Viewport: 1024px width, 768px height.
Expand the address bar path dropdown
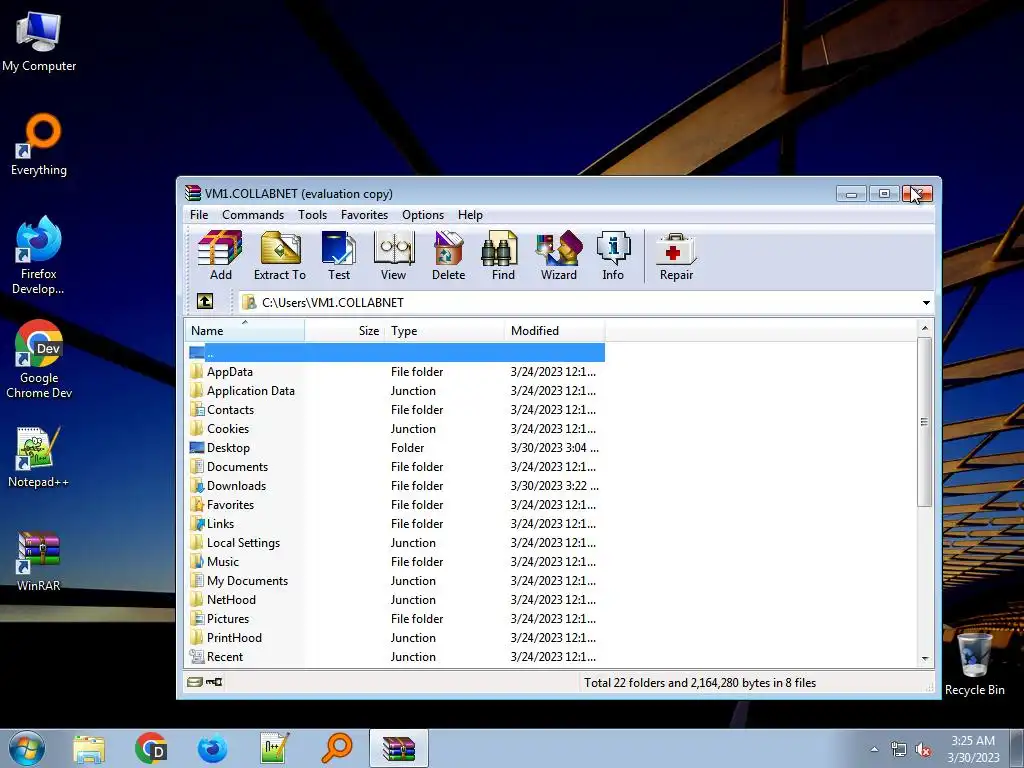[x=926, y=302]
